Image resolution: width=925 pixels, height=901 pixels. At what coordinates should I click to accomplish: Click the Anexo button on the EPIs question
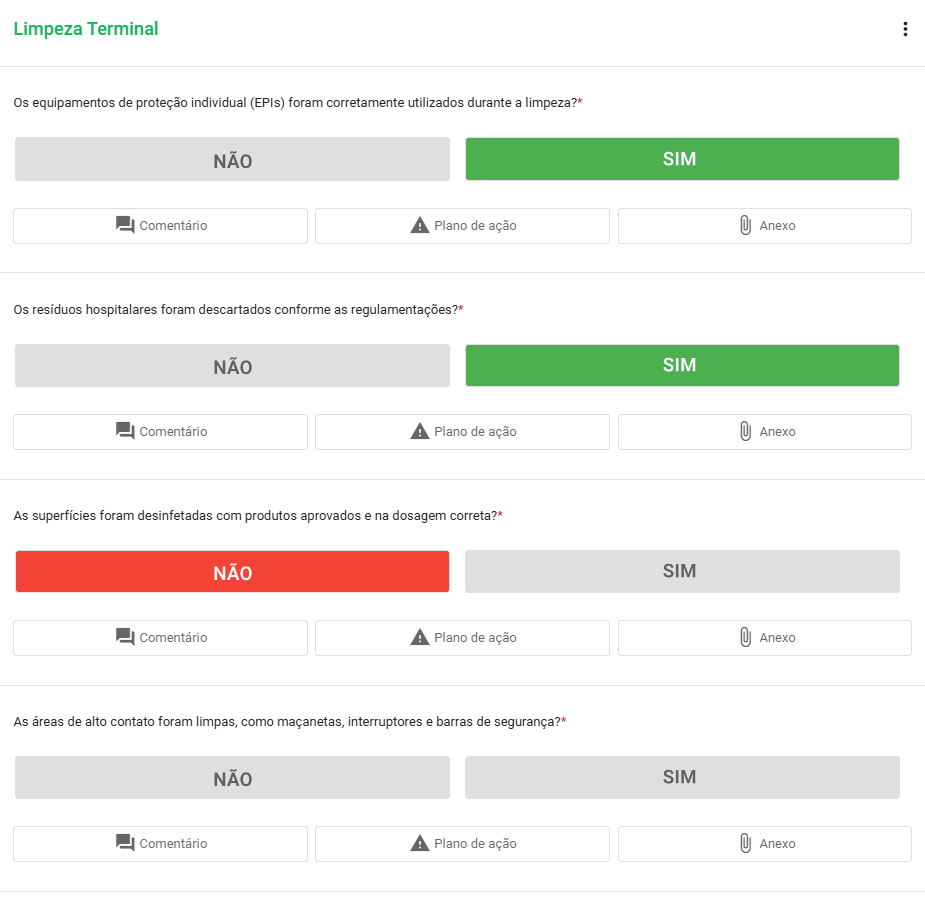tap(764, 225)
